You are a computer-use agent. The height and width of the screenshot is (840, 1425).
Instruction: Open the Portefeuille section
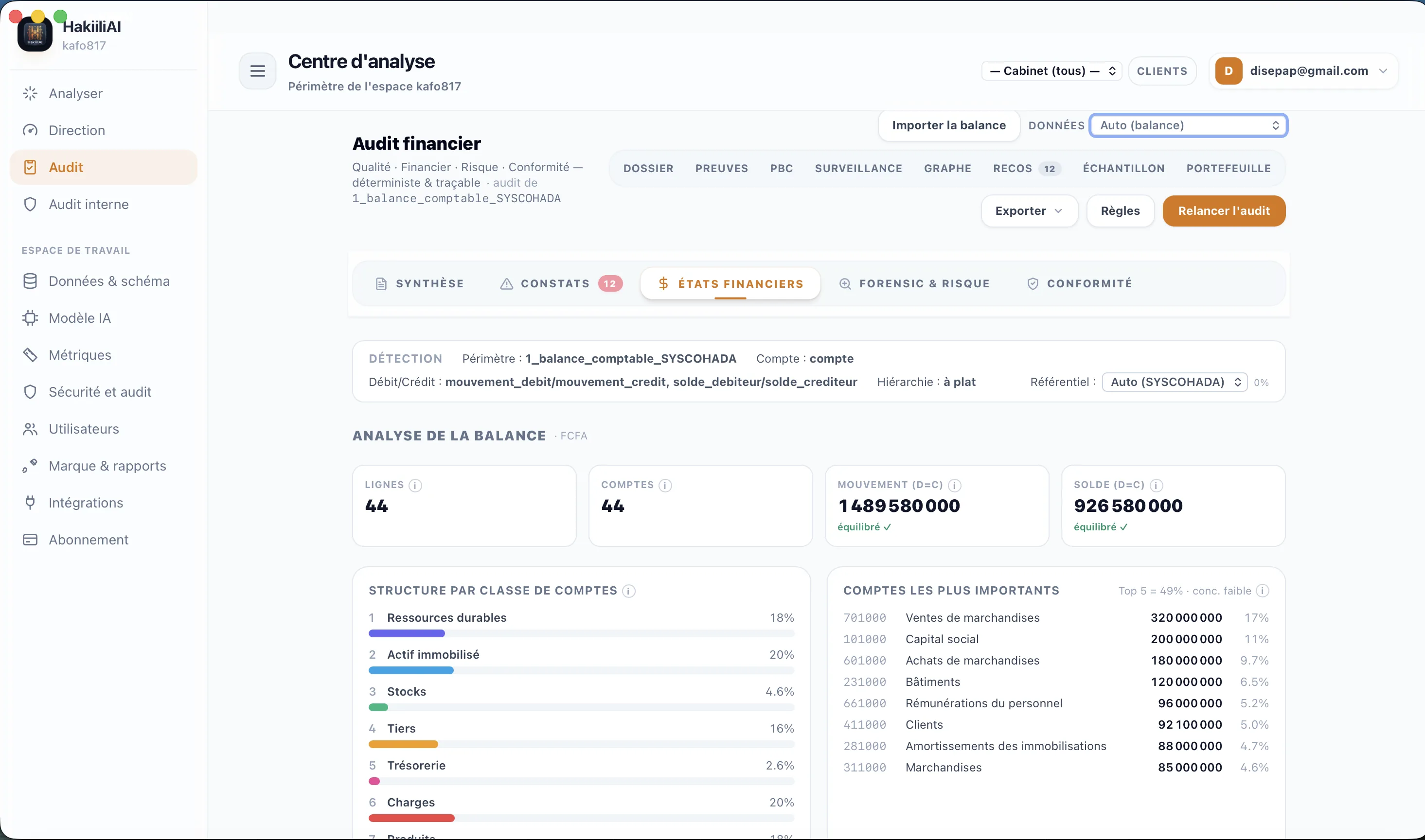coord(1229,168)
